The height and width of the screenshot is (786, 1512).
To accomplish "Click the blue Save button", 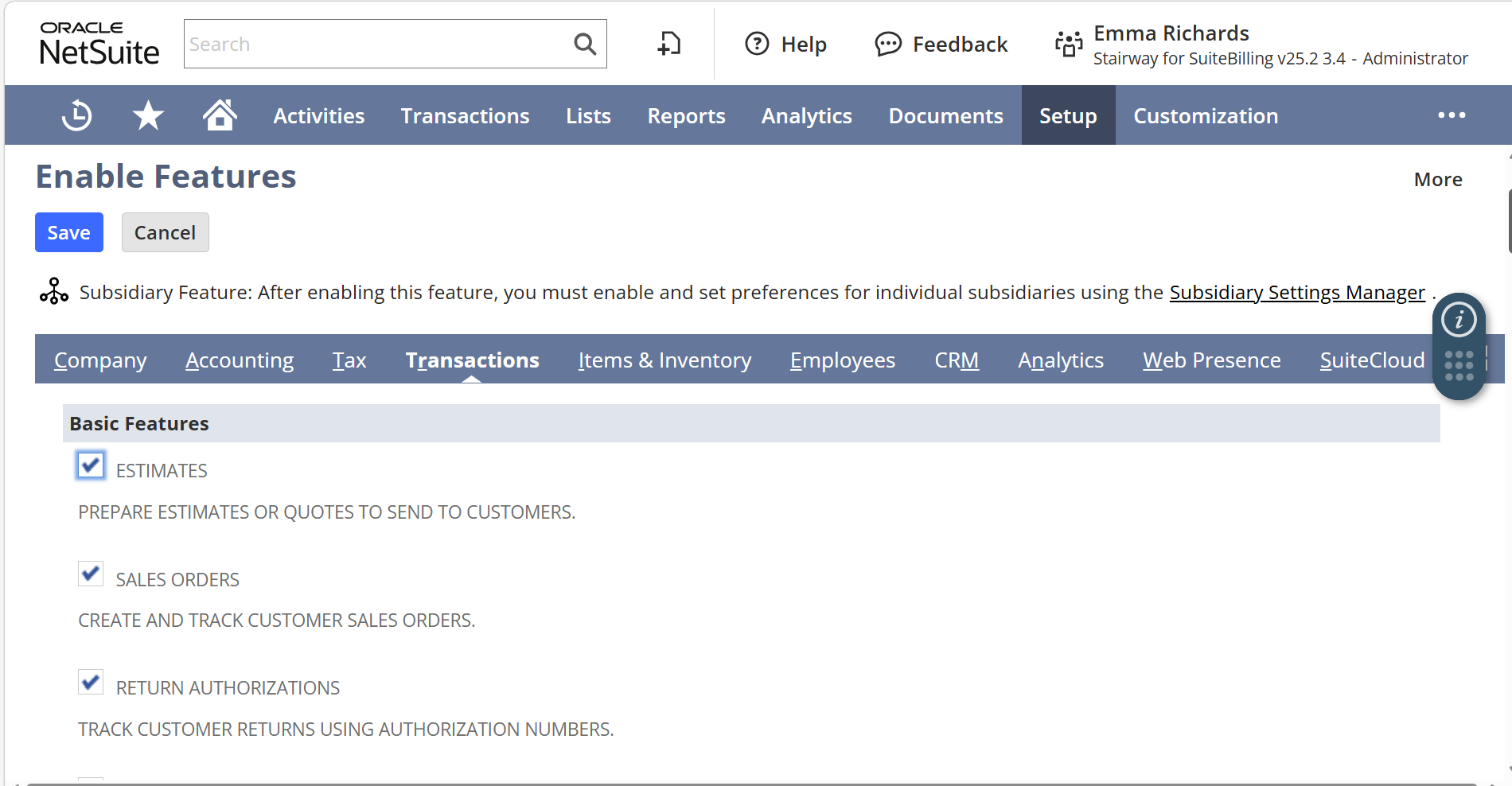I will (69, 232).
